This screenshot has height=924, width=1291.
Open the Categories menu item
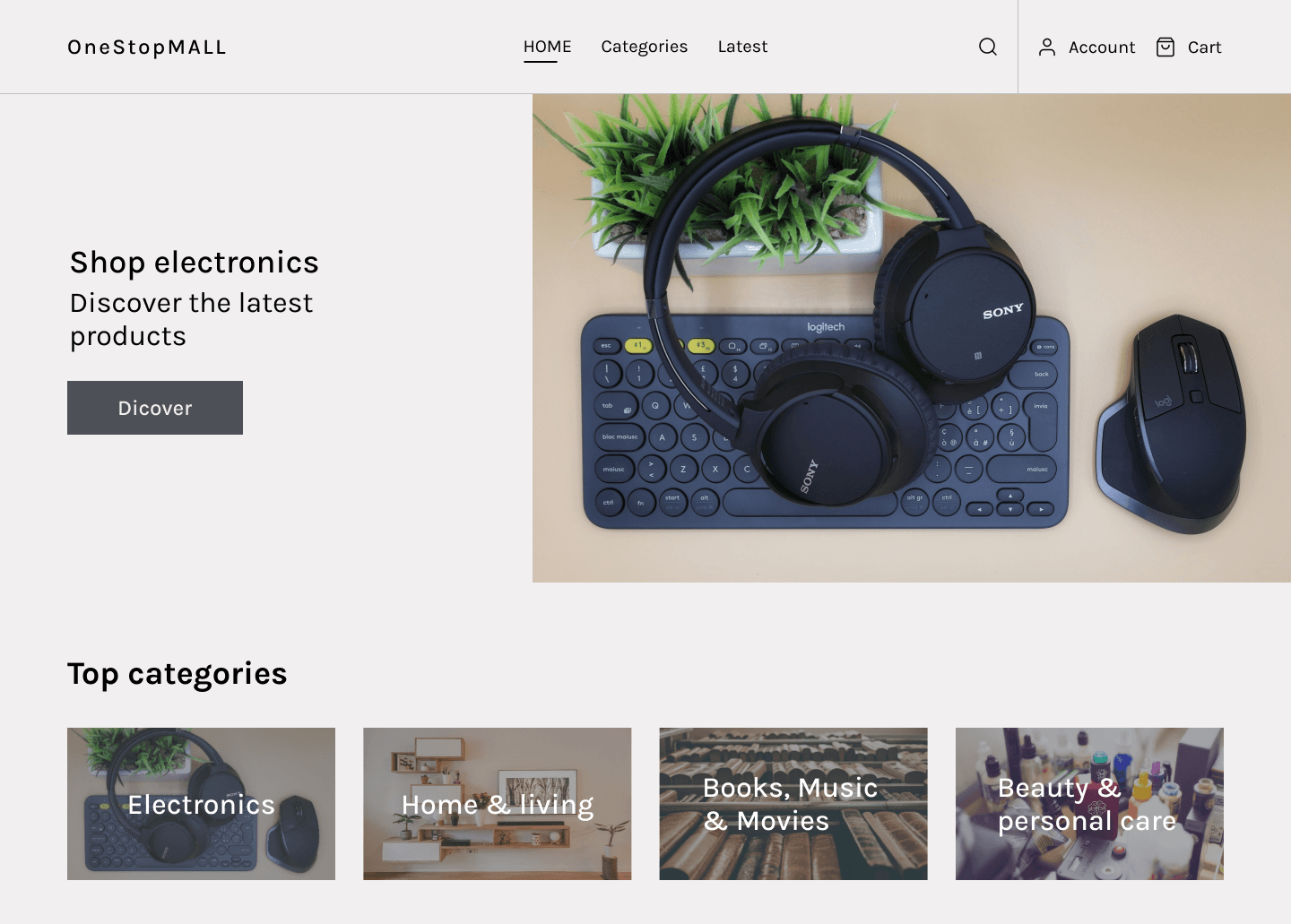click(644, 47)
